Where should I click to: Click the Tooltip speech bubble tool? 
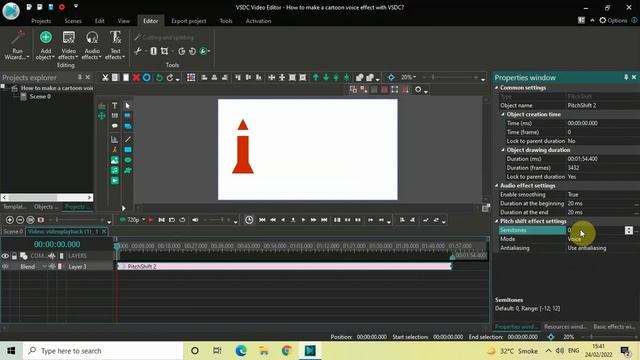[115, 126]
